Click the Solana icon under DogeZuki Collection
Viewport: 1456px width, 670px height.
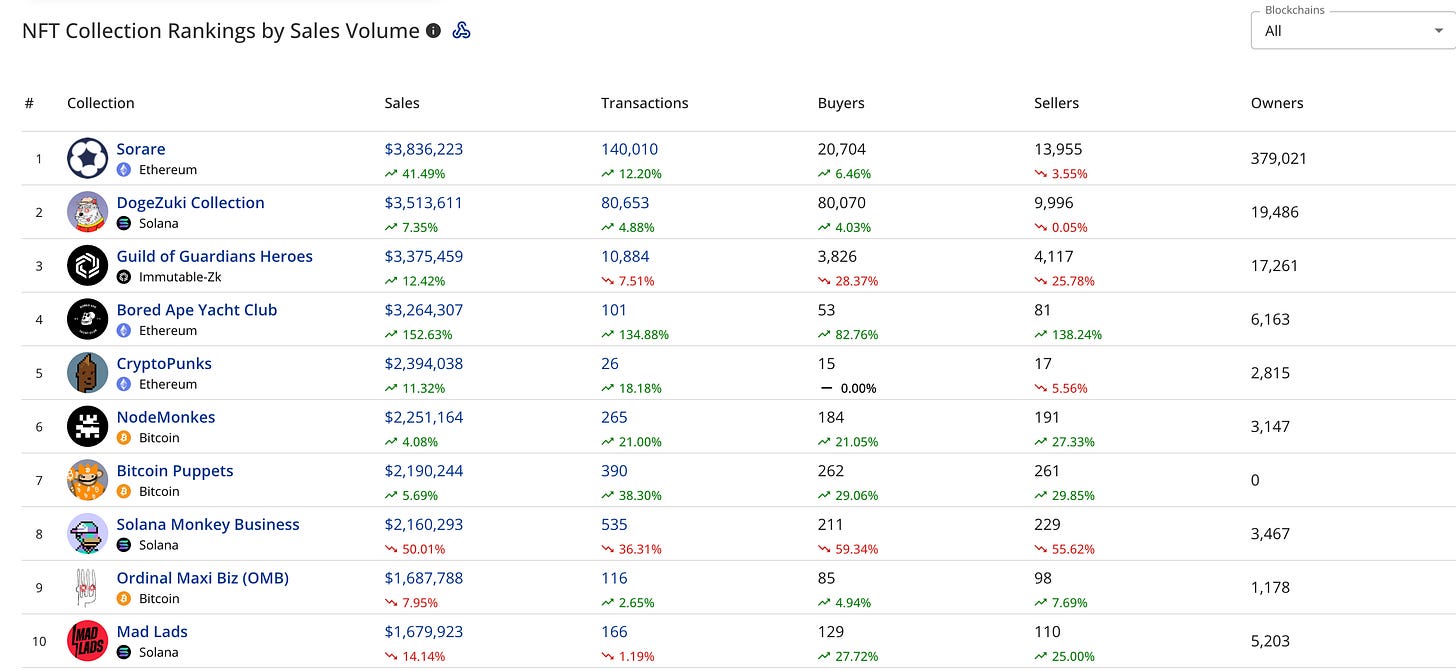pyautogui.click(x=124, y=223)
